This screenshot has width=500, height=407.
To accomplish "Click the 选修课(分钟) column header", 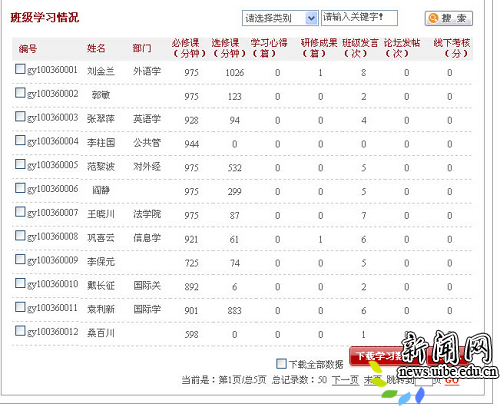I will click(229, 48).
